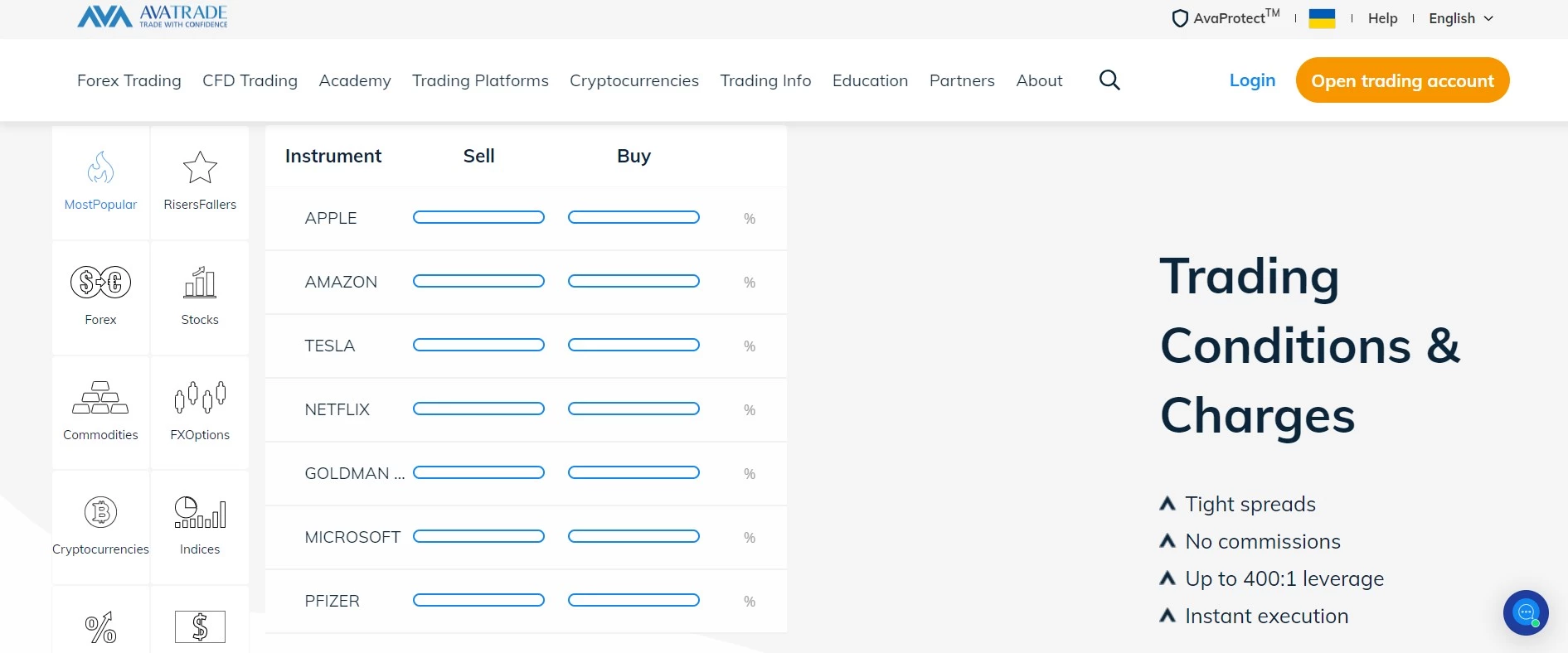This screenshot has width=1568, height=653.
Task: Click Tight spreads bullet text
Action: click(1250, 504)
